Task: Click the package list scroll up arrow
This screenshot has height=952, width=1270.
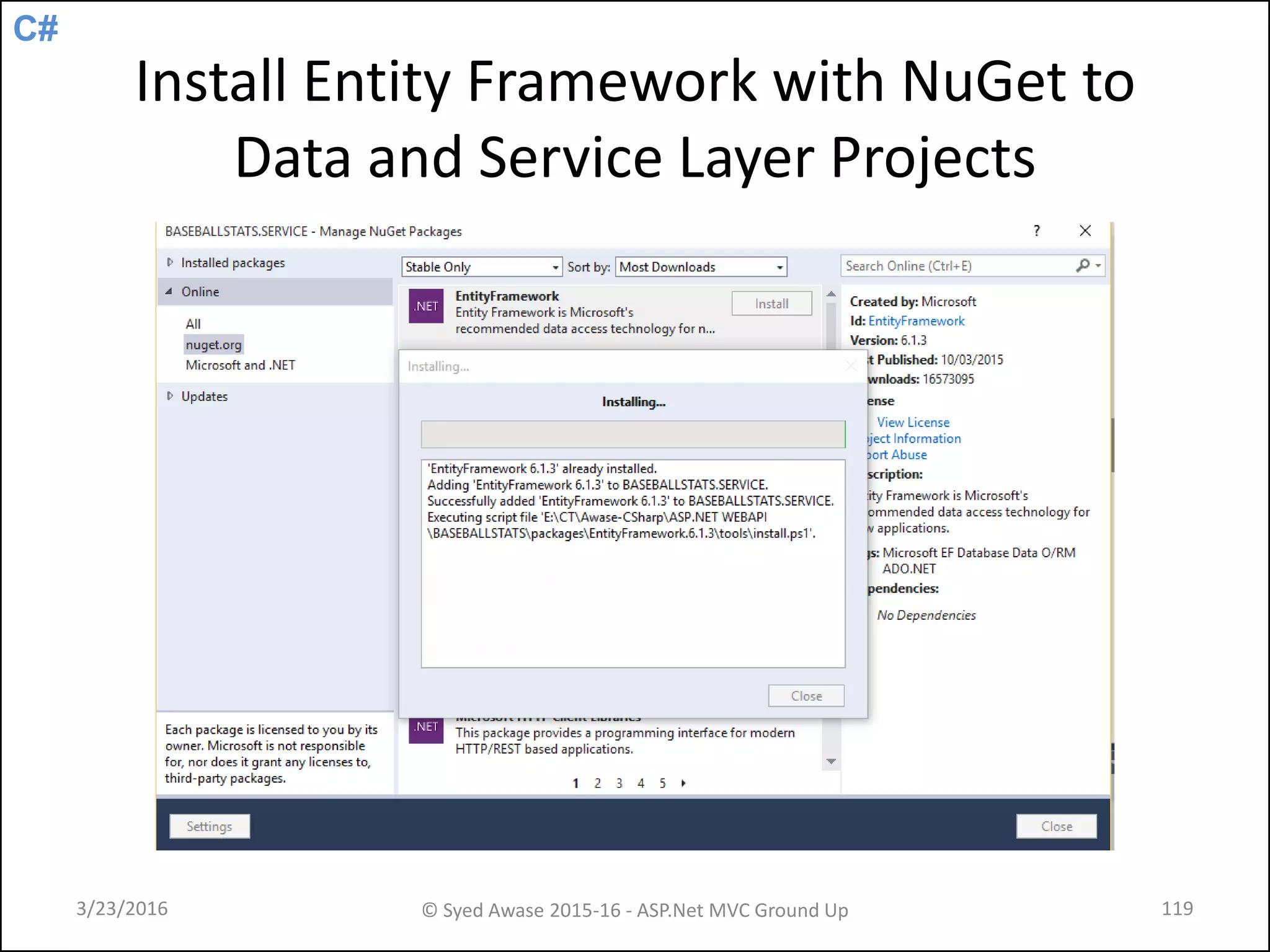Action: pyautogui.click(x=832, y=293)
